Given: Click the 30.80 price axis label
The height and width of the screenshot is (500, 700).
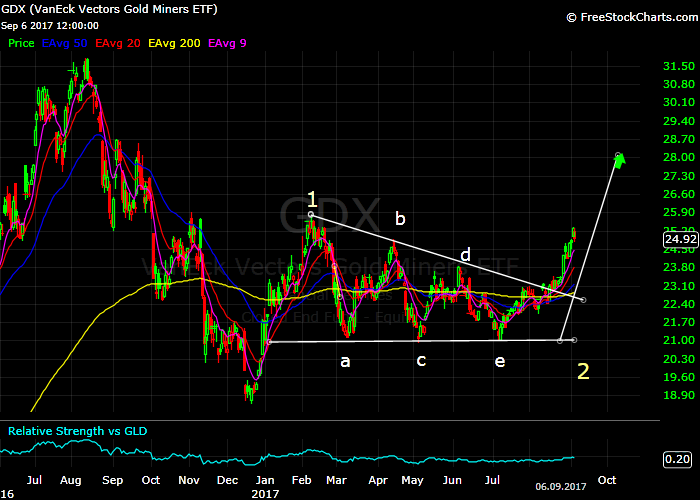Looking at the screenshot, I should click(x=679, y=84).
